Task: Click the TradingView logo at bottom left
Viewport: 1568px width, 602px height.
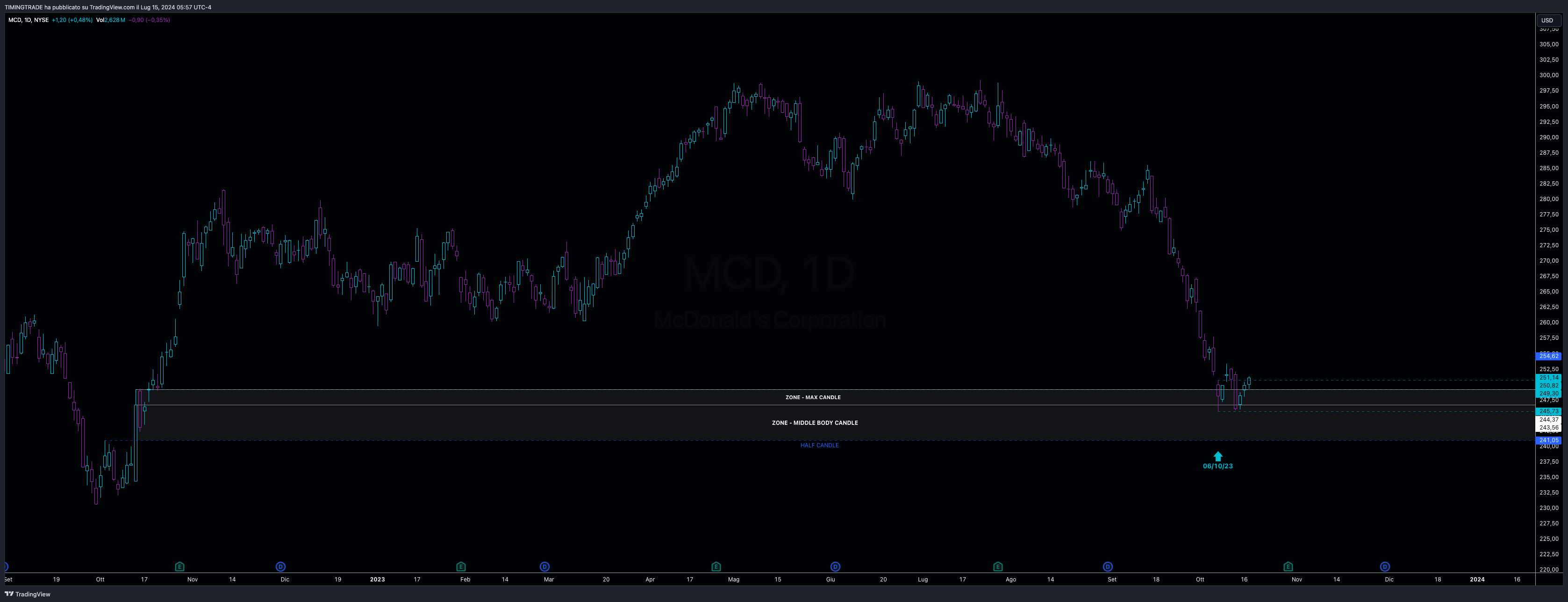Action: pos(28,594)
